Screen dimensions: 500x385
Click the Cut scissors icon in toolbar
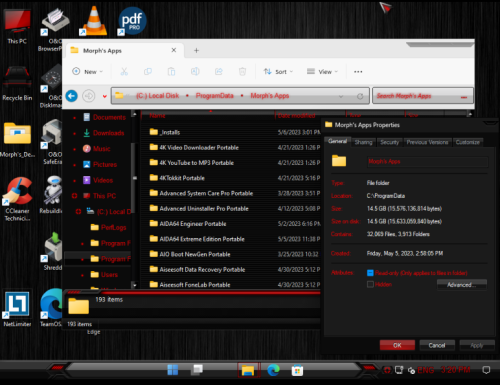coord(124,71)
